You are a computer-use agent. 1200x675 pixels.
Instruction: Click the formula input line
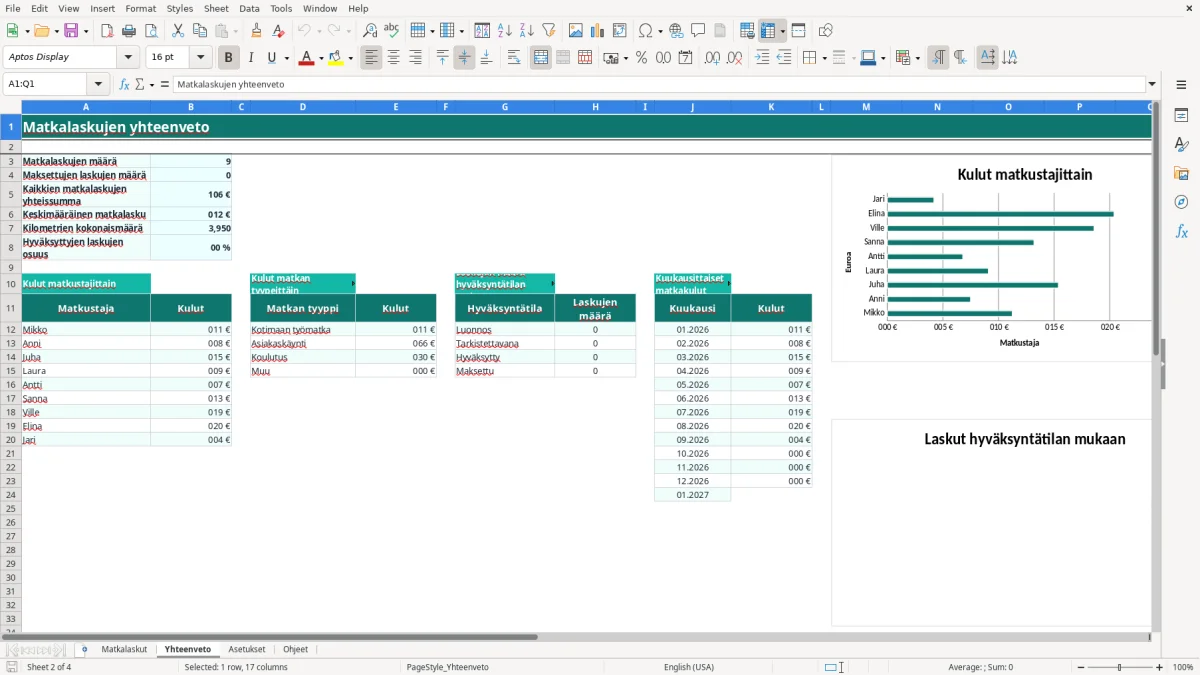click(658, 84)
